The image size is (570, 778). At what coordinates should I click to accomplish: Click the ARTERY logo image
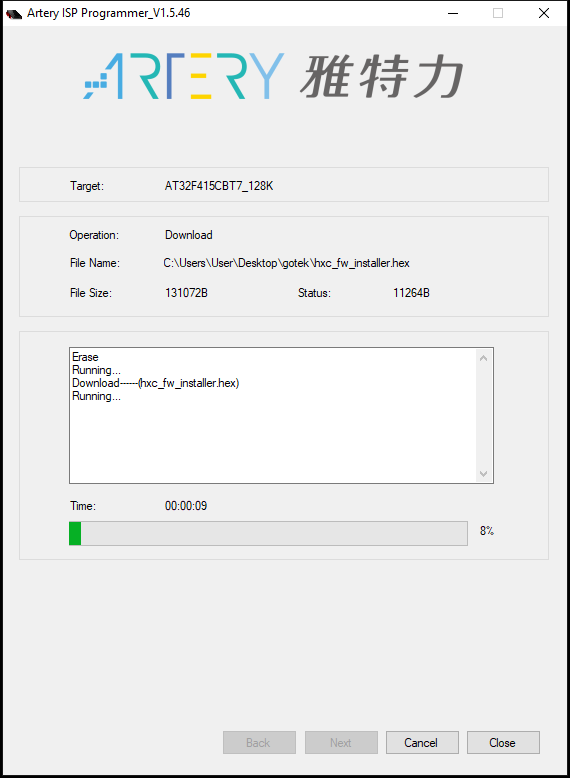pyautogui.click(x=273, y=76)
